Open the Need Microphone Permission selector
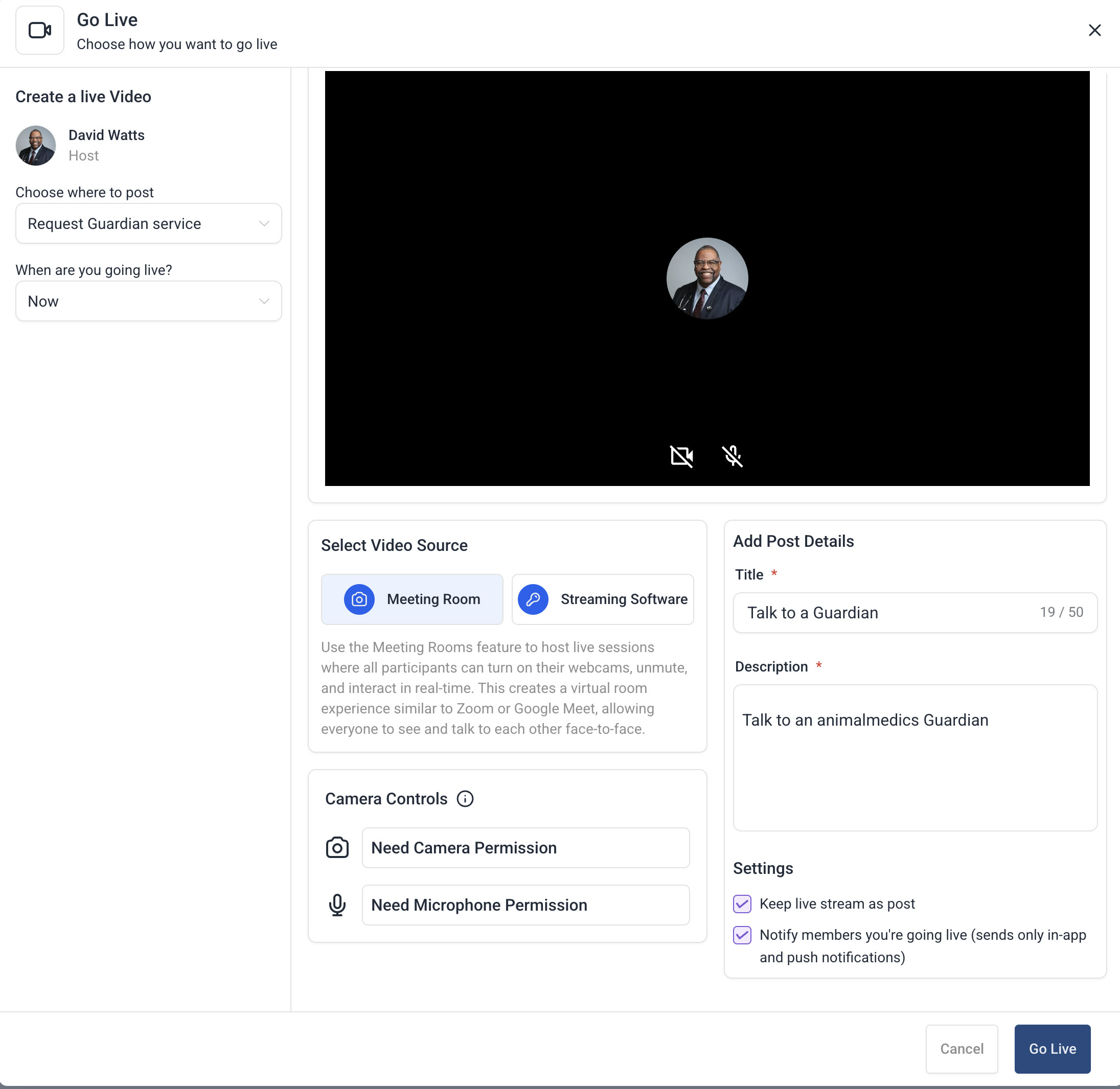 tap(525, 904)
